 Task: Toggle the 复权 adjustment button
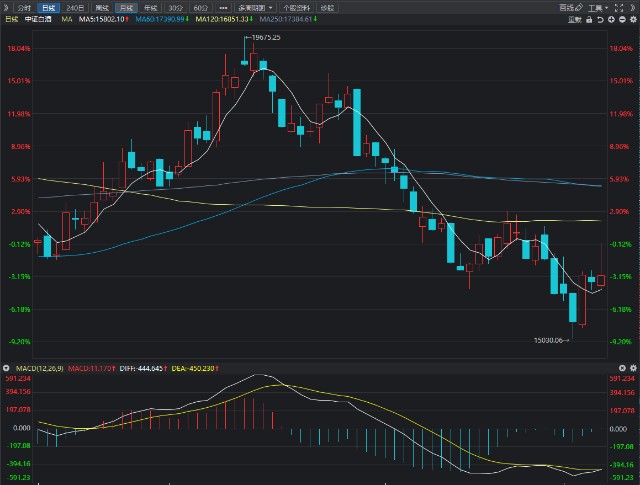pyautogui.click(x=575, y=20)
